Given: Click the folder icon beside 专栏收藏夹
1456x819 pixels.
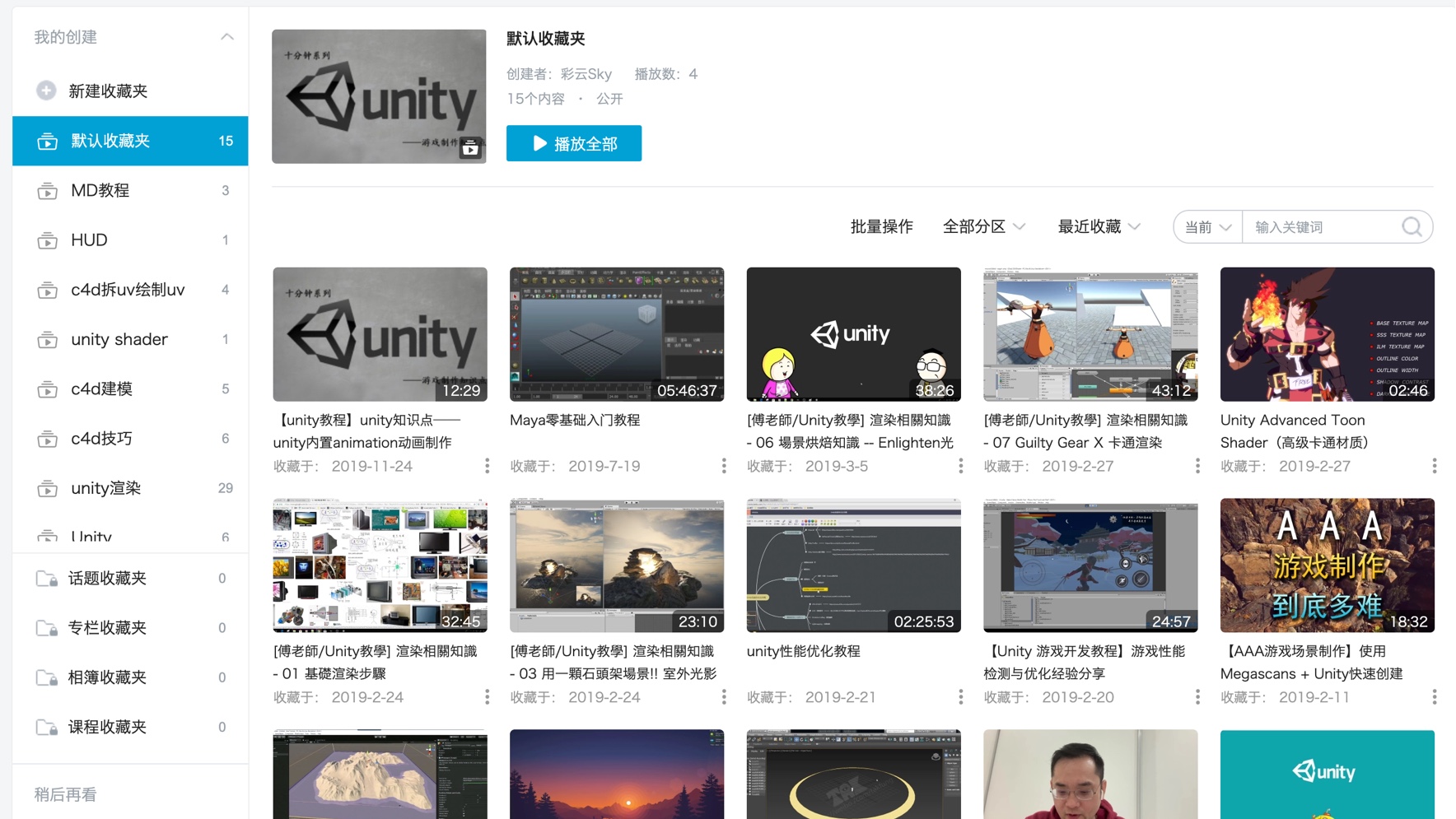Looking at the screenshot, I should (47, 628).
